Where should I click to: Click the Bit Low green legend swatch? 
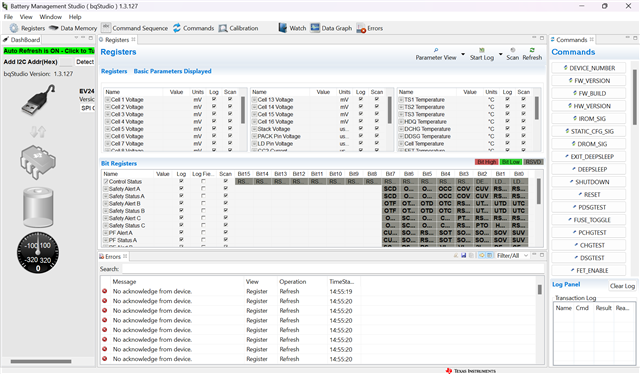click(511, 162)
